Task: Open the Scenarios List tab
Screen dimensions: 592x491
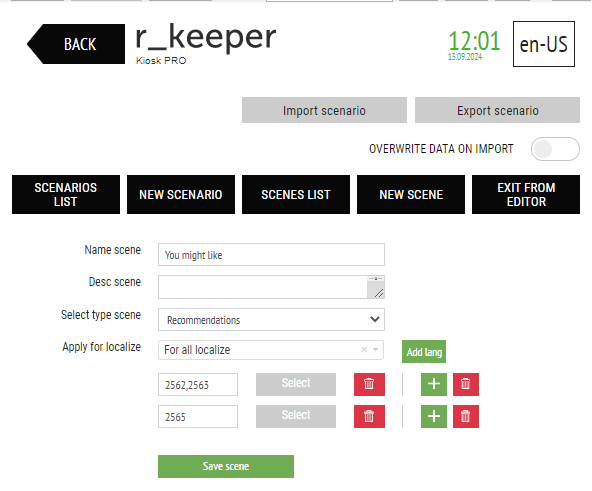Action: [66, 195]
